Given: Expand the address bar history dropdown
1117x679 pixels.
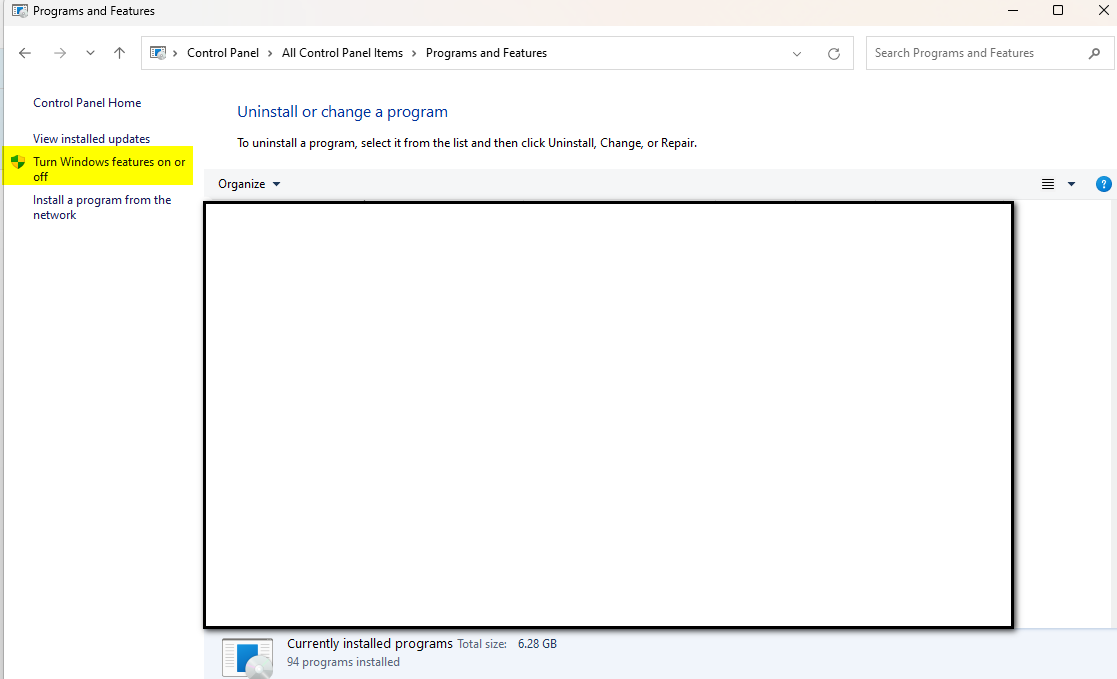Looking at the screenshot, I should point(797,53).
